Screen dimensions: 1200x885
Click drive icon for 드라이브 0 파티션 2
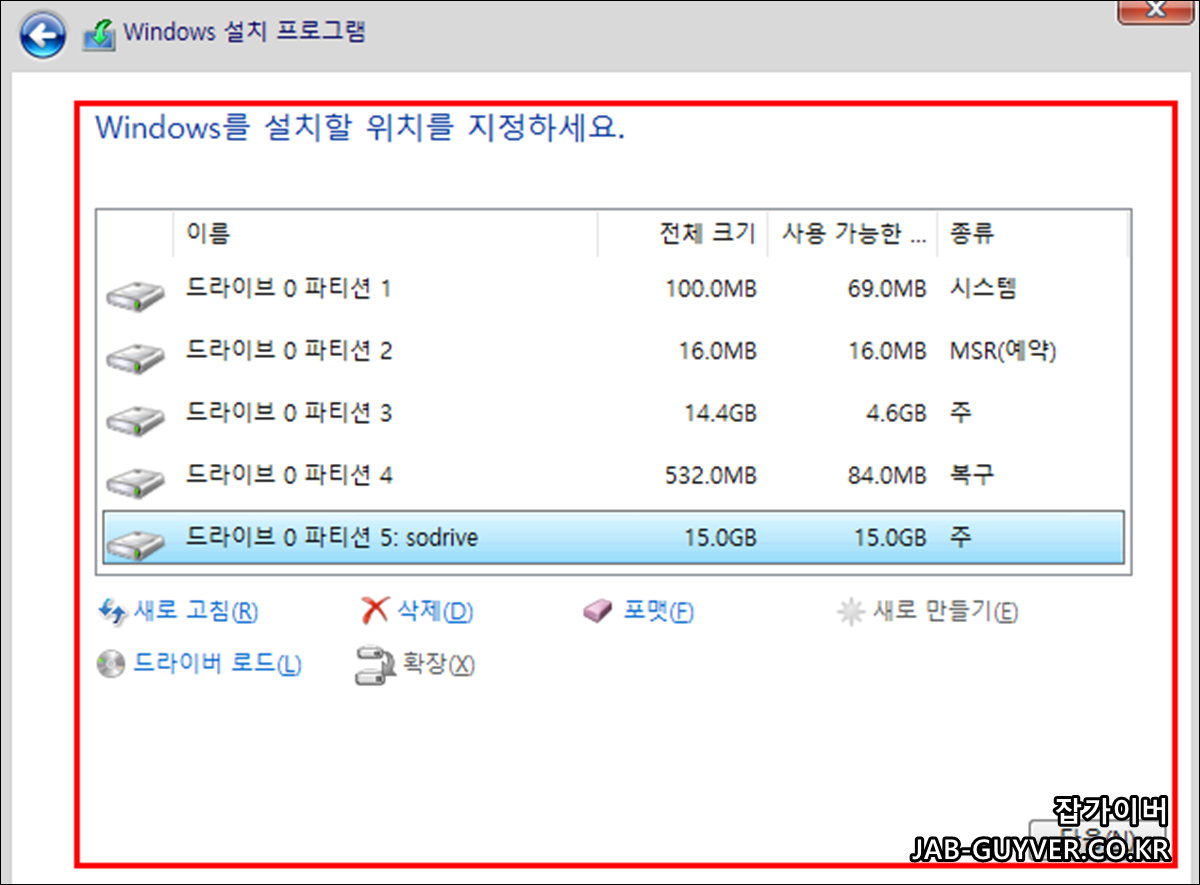[135, 356]
